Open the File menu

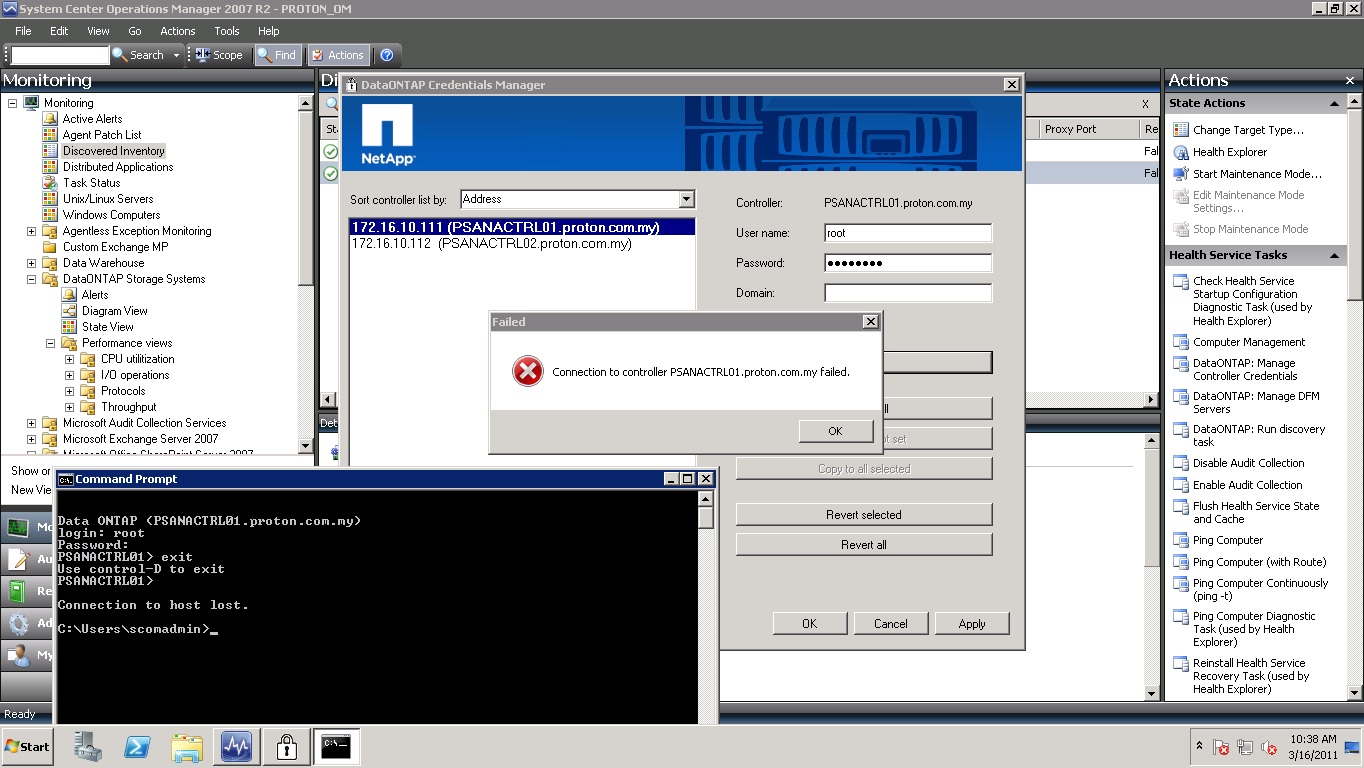[x=23, y=31]
